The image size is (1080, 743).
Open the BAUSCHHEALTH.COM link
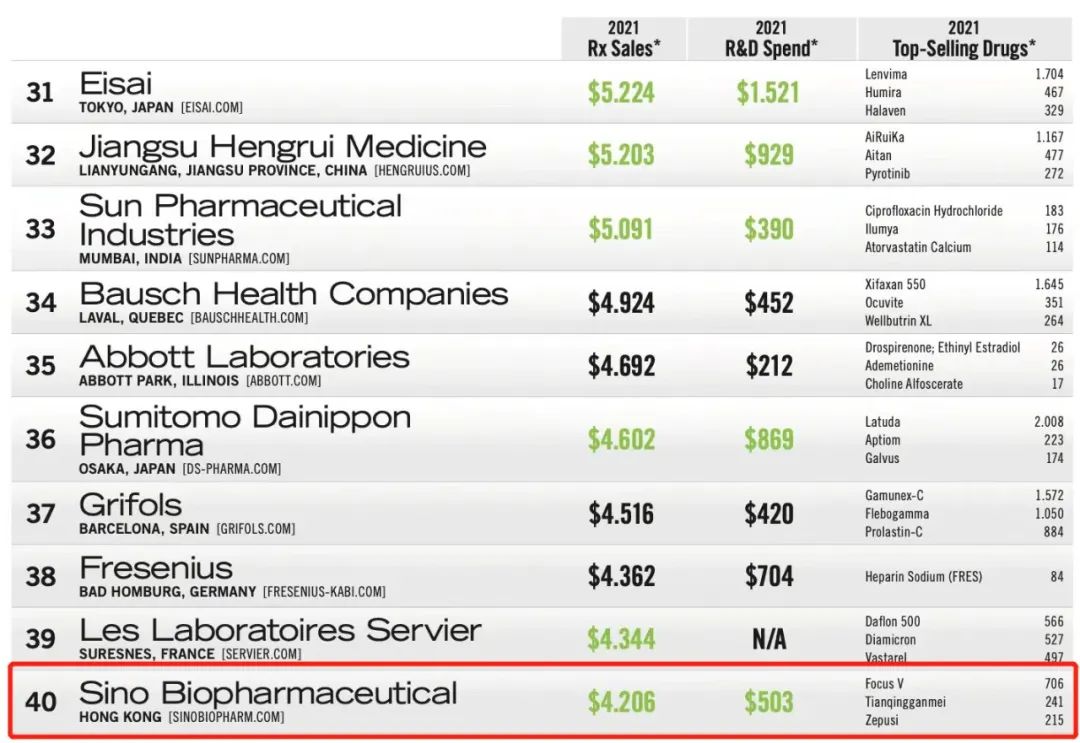pyautogui.click(x=247, y=318)
